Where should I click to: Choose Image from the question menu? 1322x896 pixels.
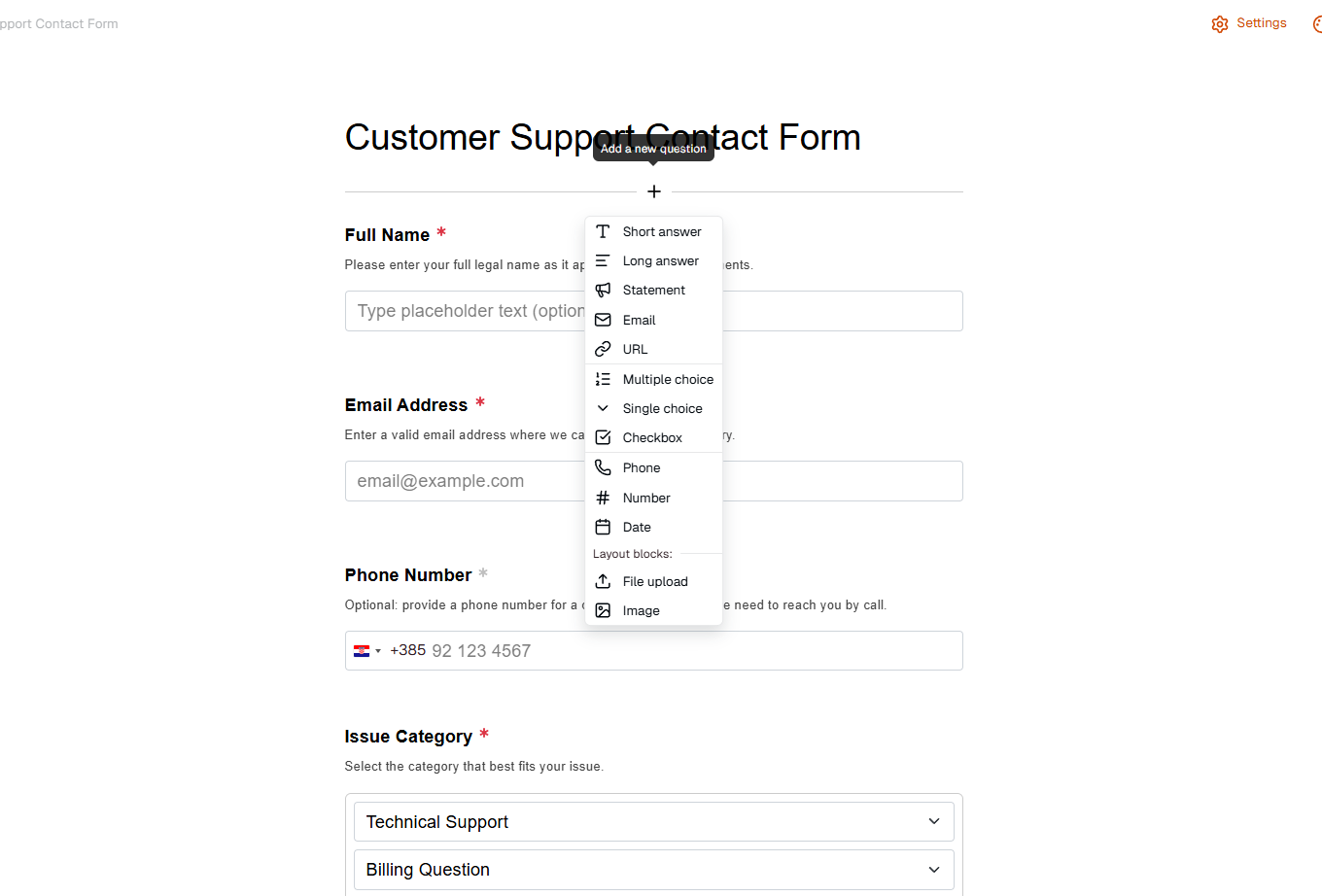641,610
